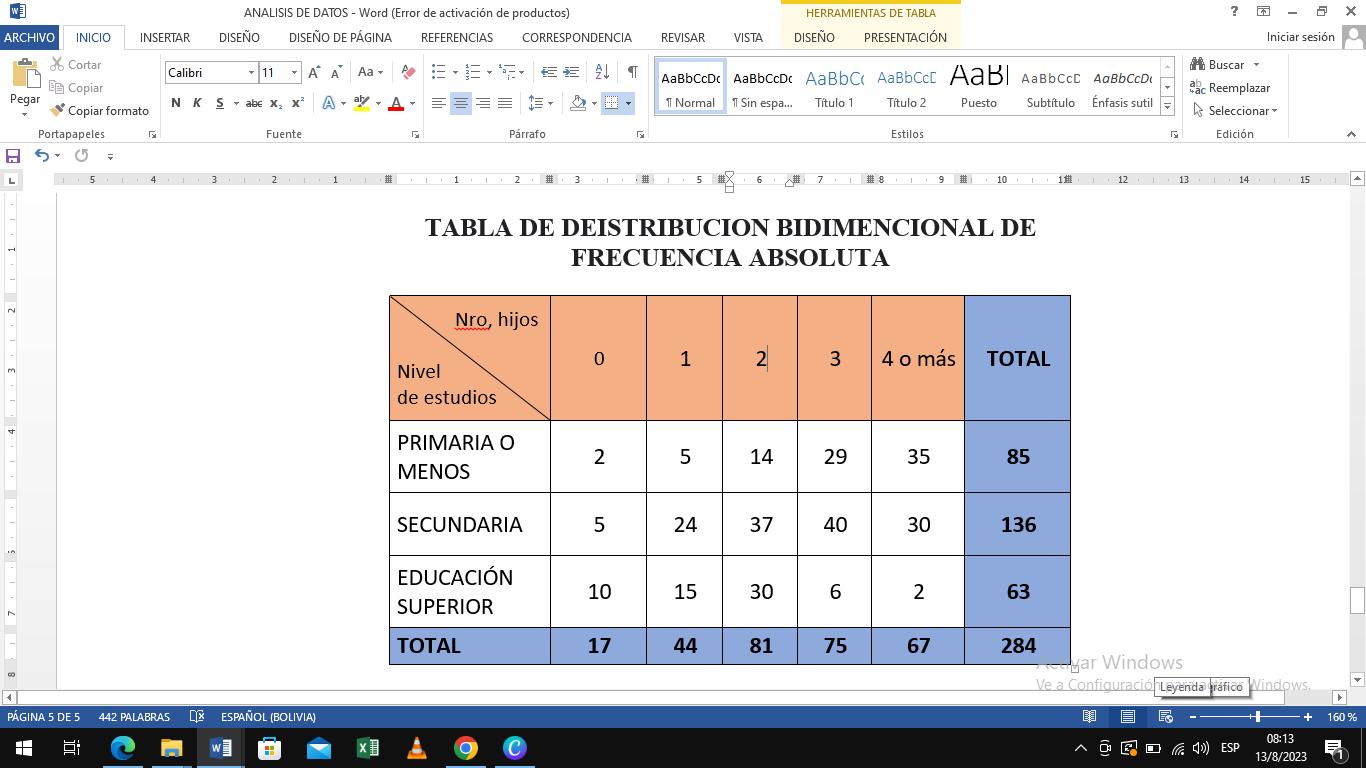This screenshot has width=1366, height=768.
Task: Open the Change Case (Aa) dropdown
Action: tap(370, 72)
